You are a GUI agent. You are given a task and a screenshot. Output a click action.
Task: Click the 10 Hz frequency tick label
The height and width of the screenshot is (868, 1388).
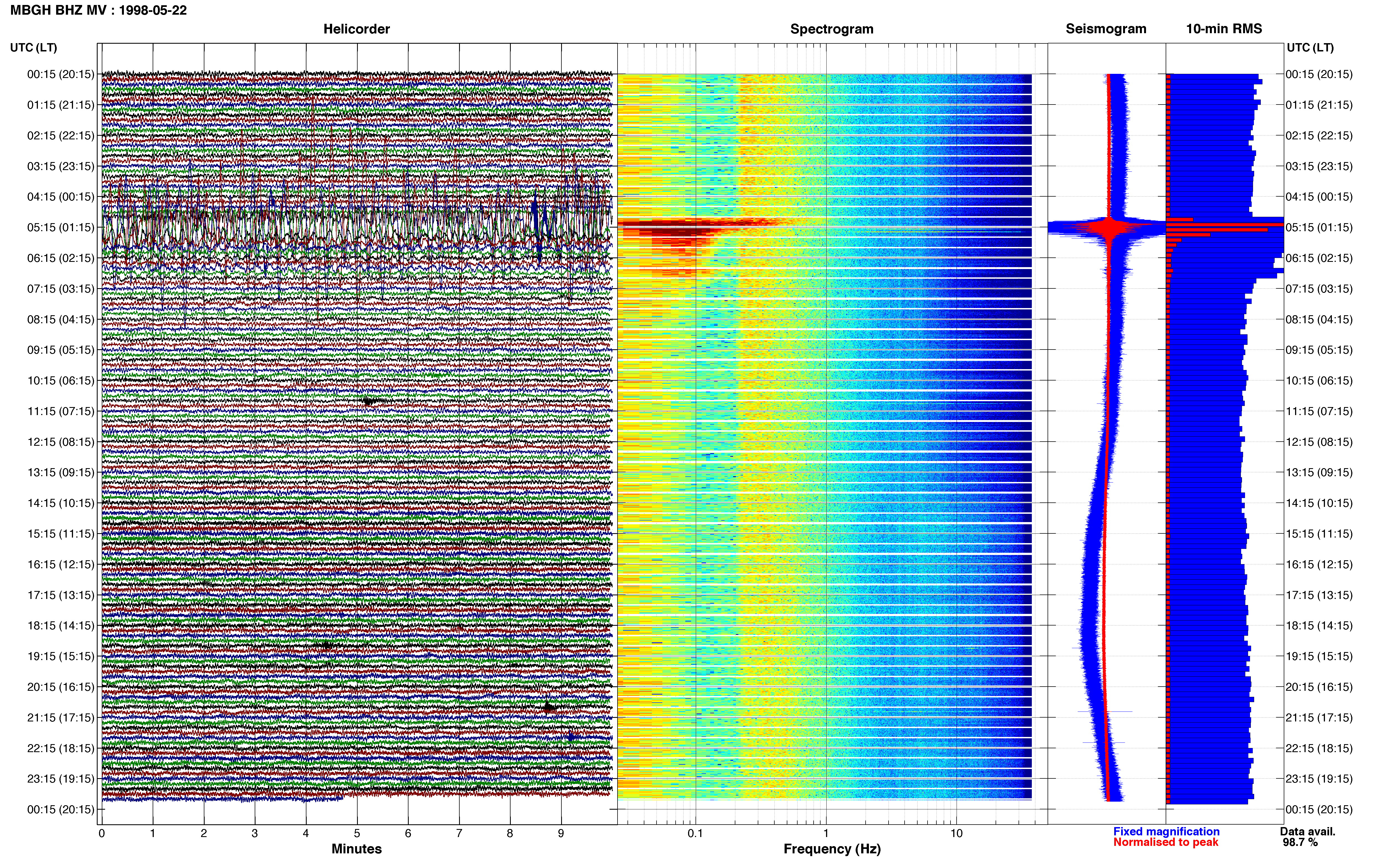[x=956, y=833]
